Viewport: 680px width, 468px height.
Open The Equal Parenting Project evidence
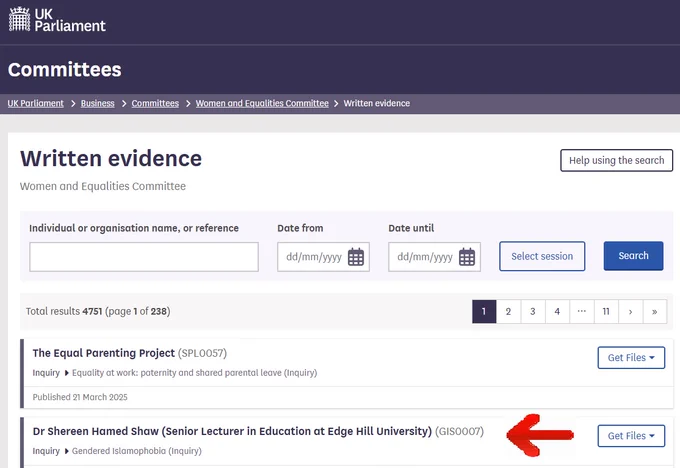[x=104, y=353]
